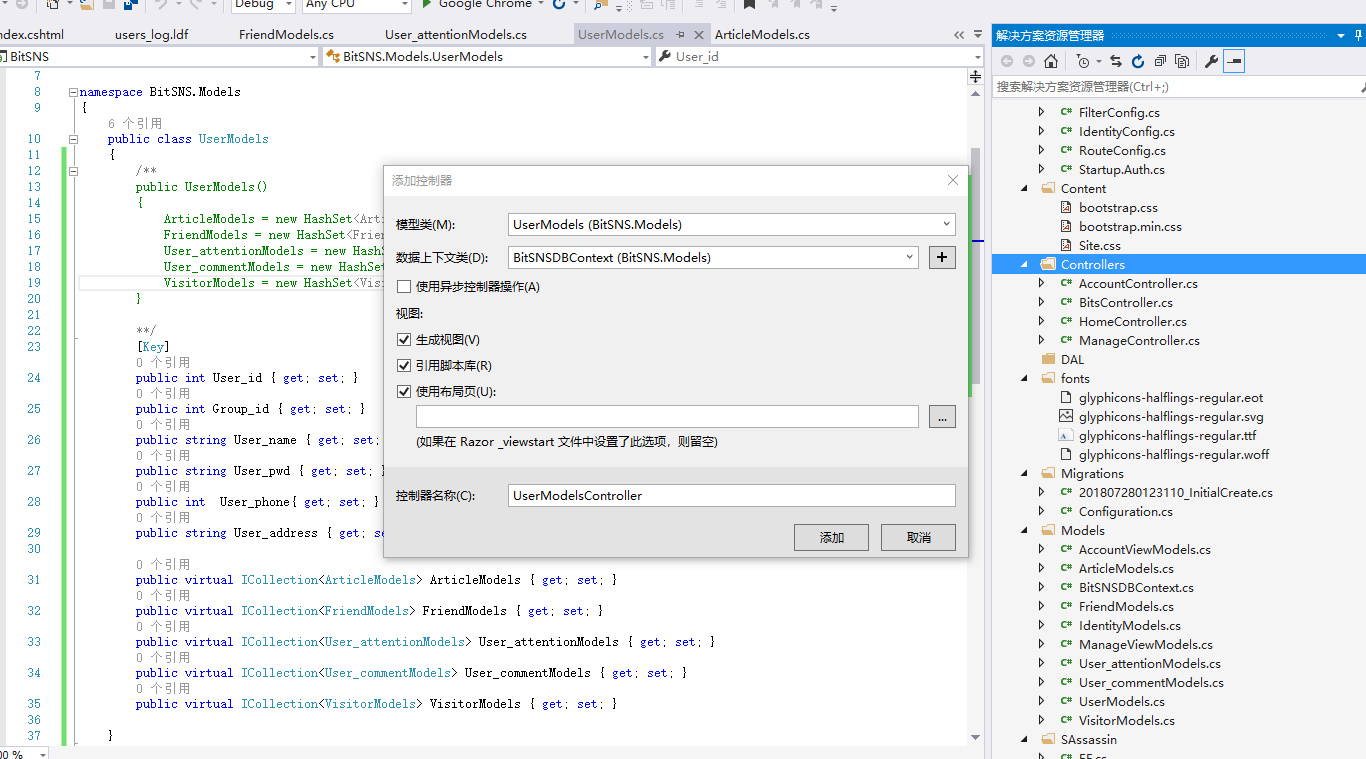Collapse the UserModels class outlining region

(73, 139)
